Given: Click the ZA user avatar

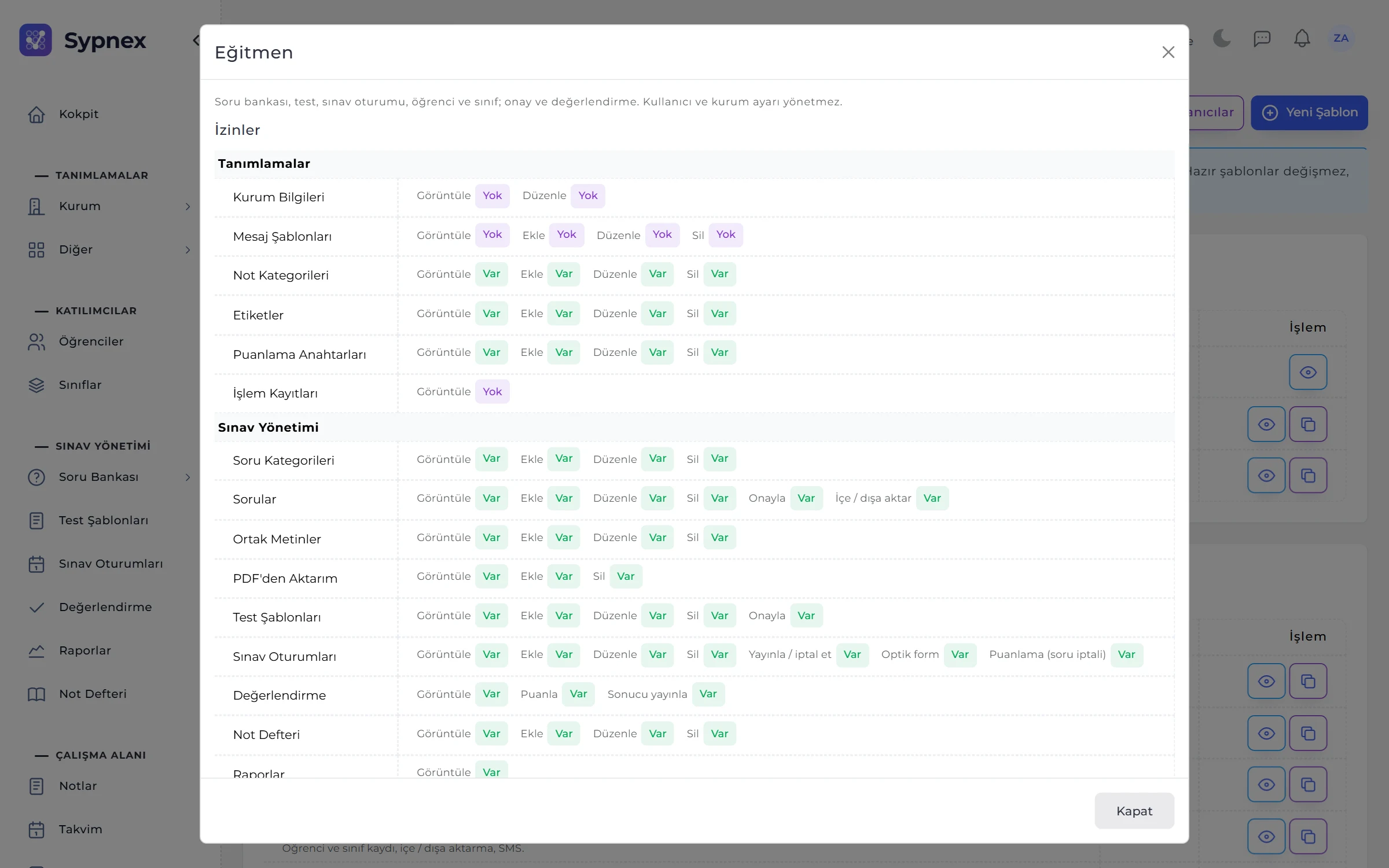Looking at the screenshot, I should point(1341,38).
